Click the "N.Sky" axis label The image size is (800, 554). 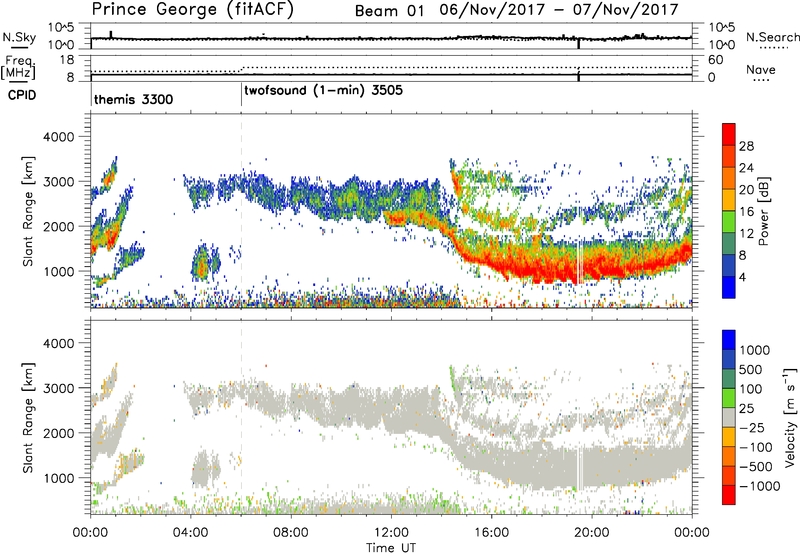19,37
